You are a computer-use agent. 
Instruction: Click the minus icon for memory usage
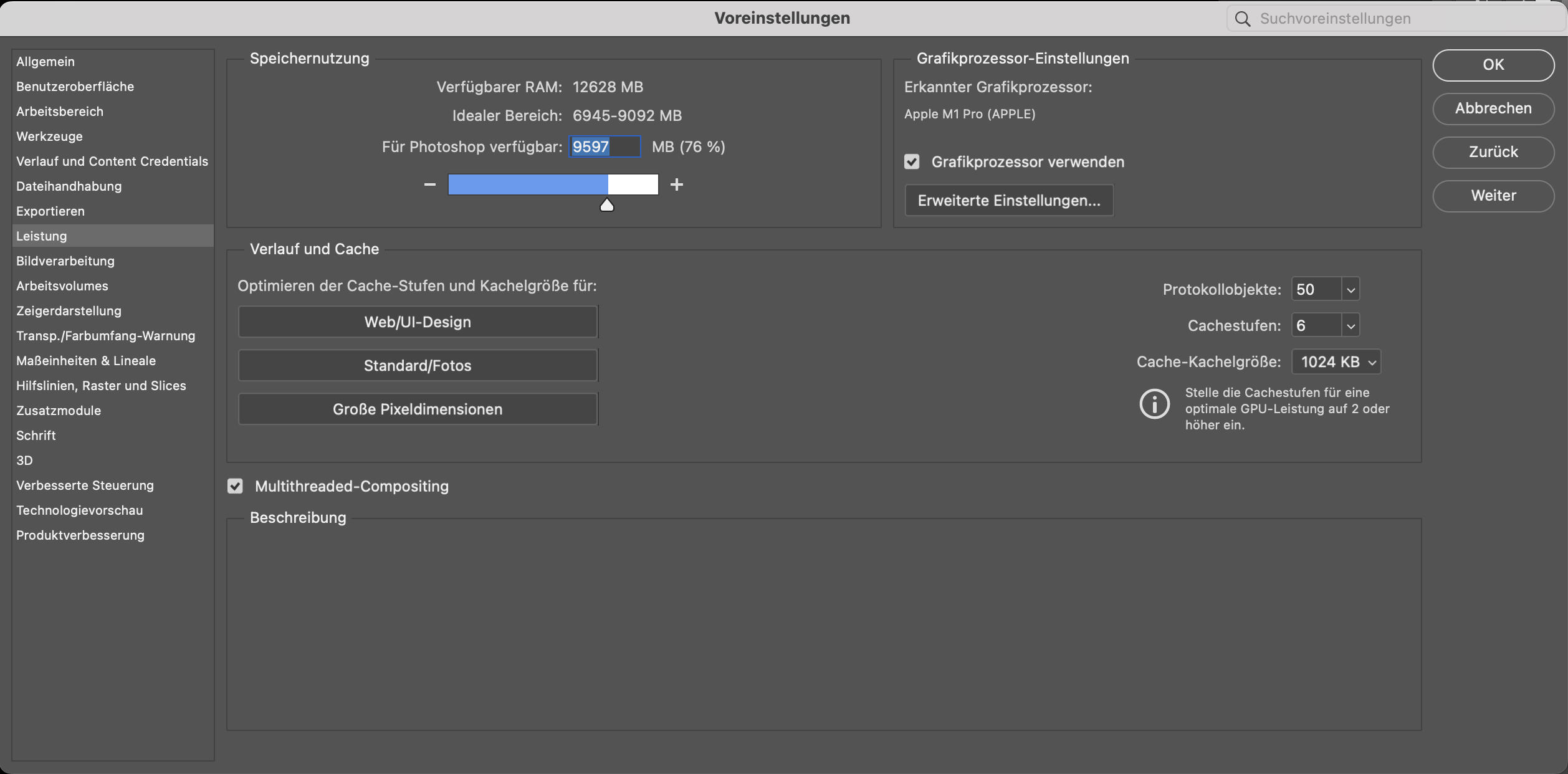pos(430,184)
